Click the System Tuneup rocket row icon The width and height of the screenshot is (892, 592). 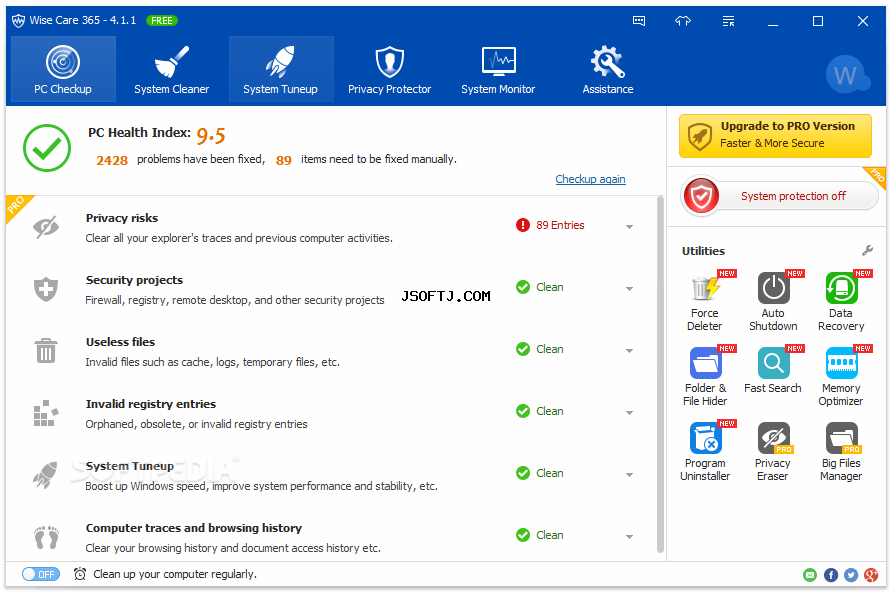pyautogui.click(x=46, y=475)
